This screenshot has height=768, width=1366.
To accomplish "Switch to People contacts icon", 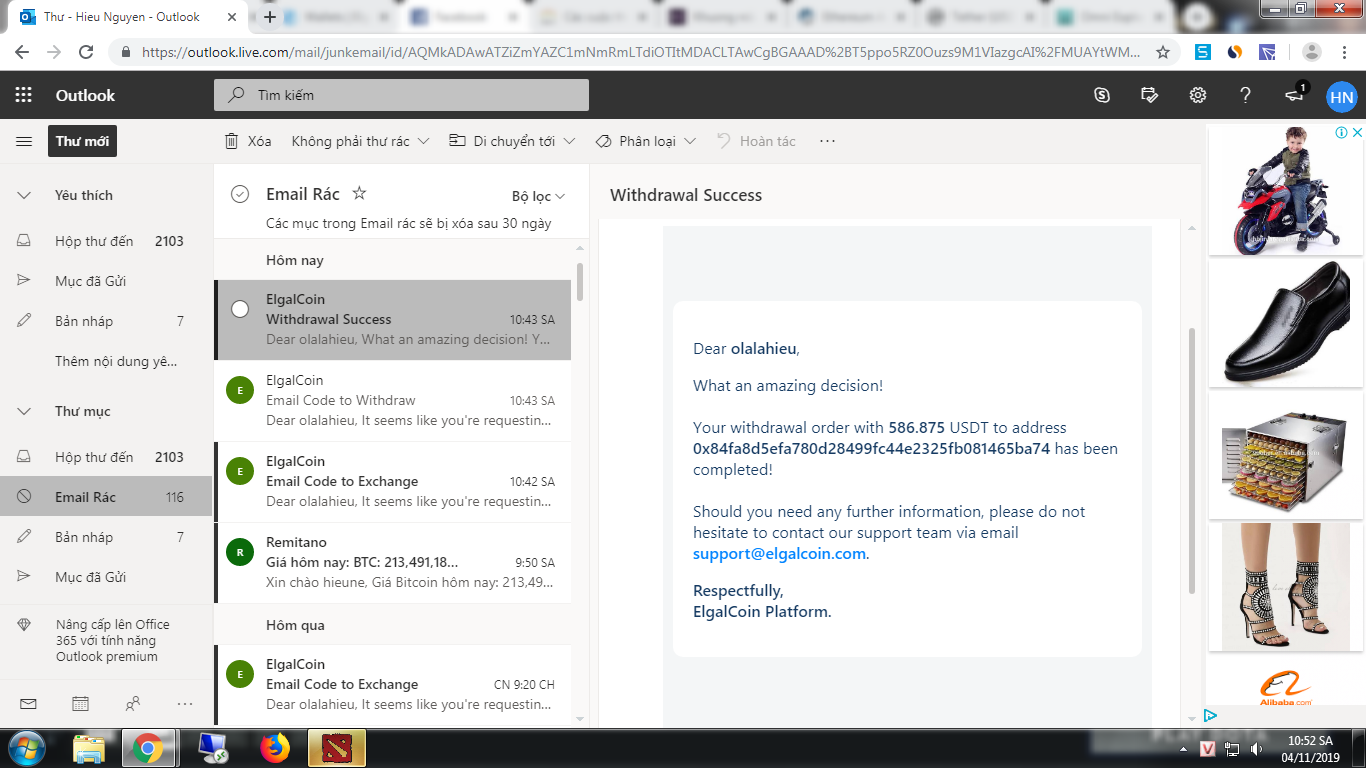I will coord(132,704).
